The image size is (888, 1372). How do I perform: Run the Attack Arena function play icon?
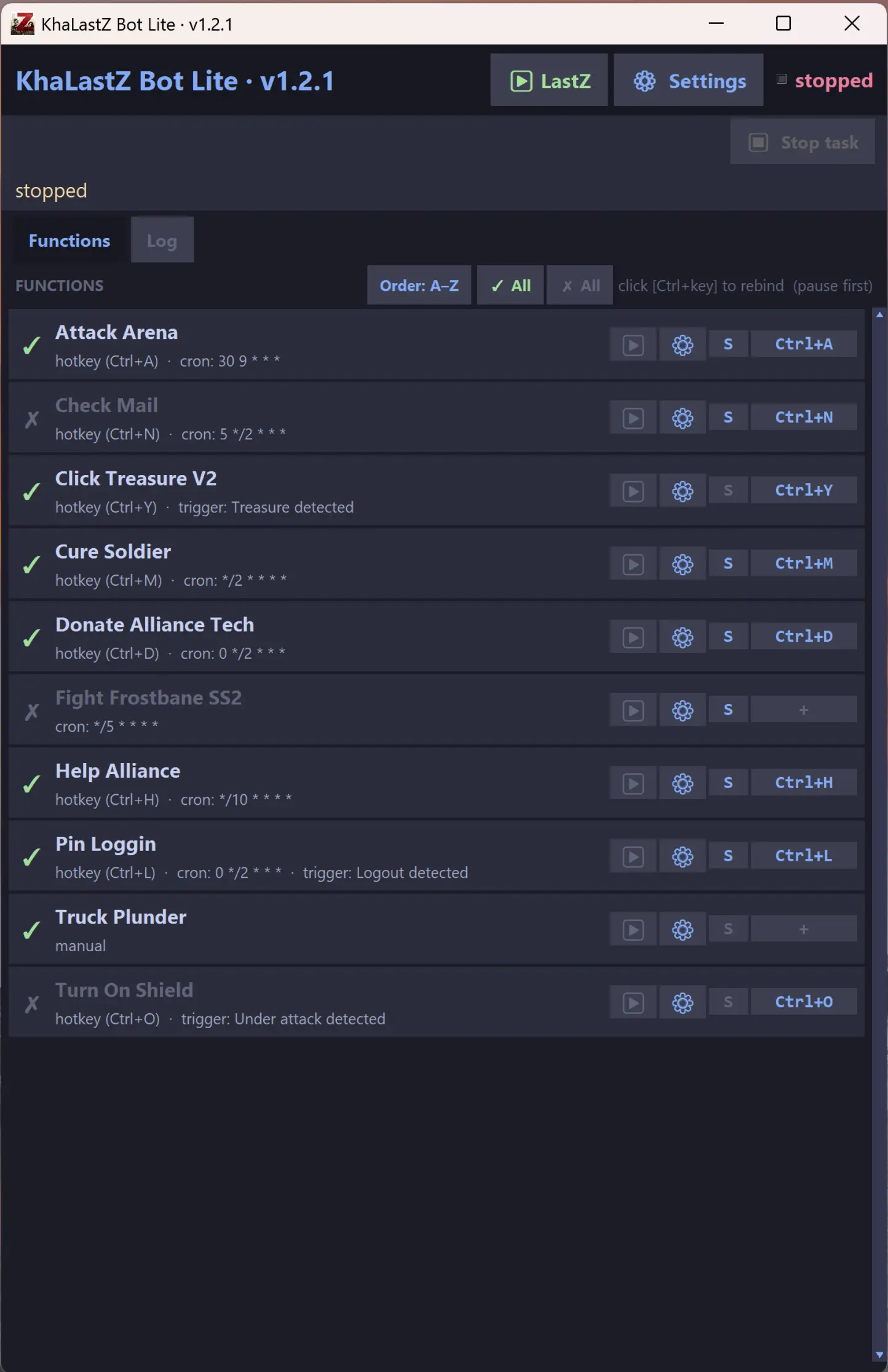pyautogui.click(x=633, y=345)
